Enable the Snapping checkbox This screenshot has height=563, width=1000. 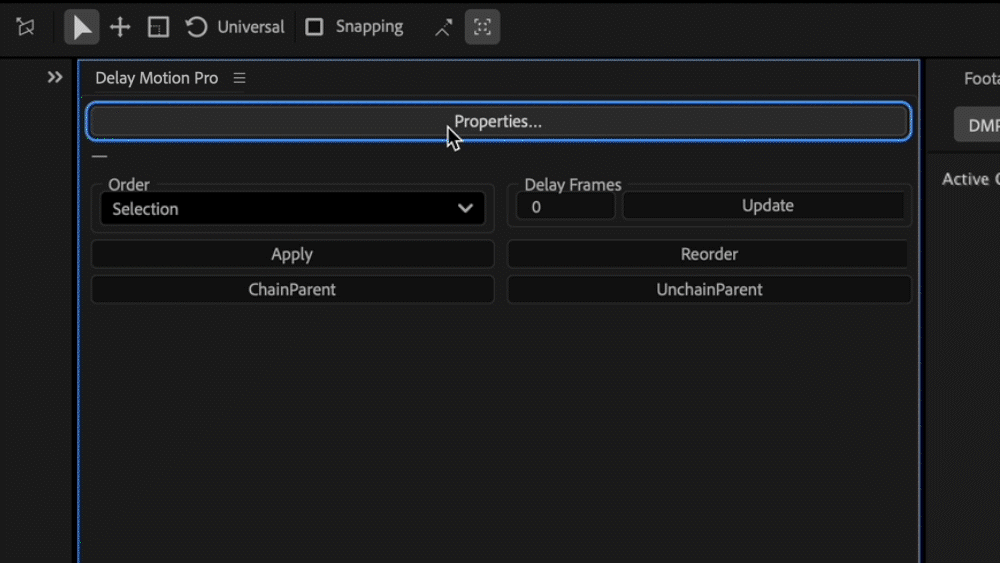coord(314,27)
